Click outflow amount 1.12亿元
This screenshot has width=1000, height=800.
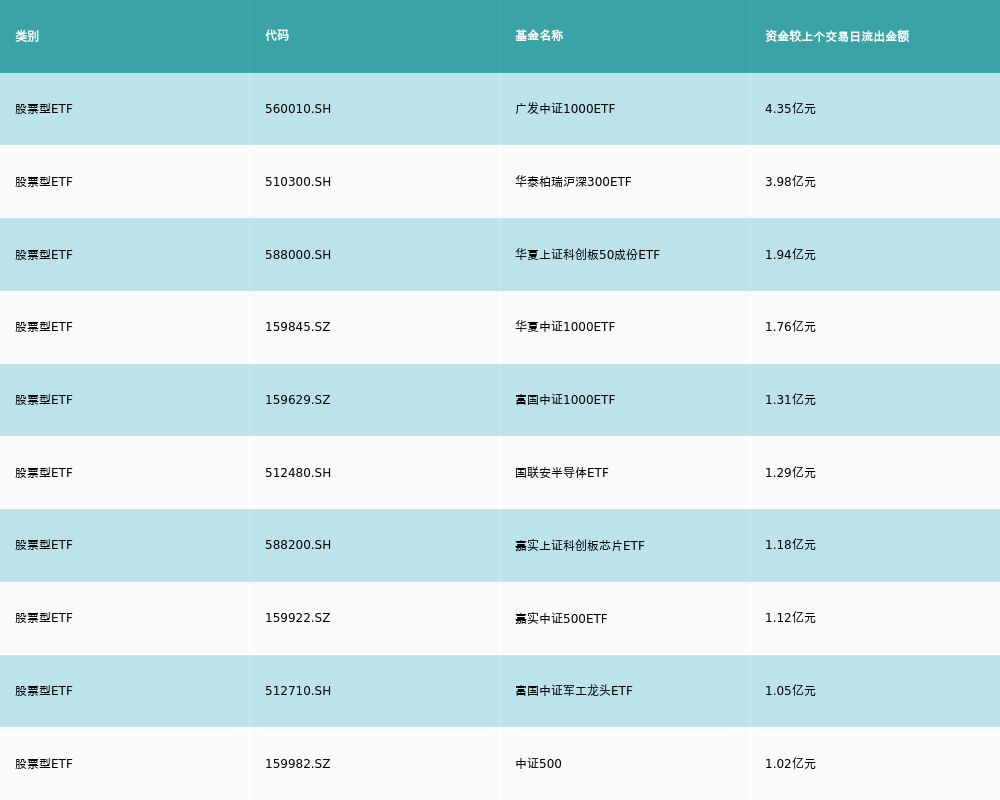point(790,618)
